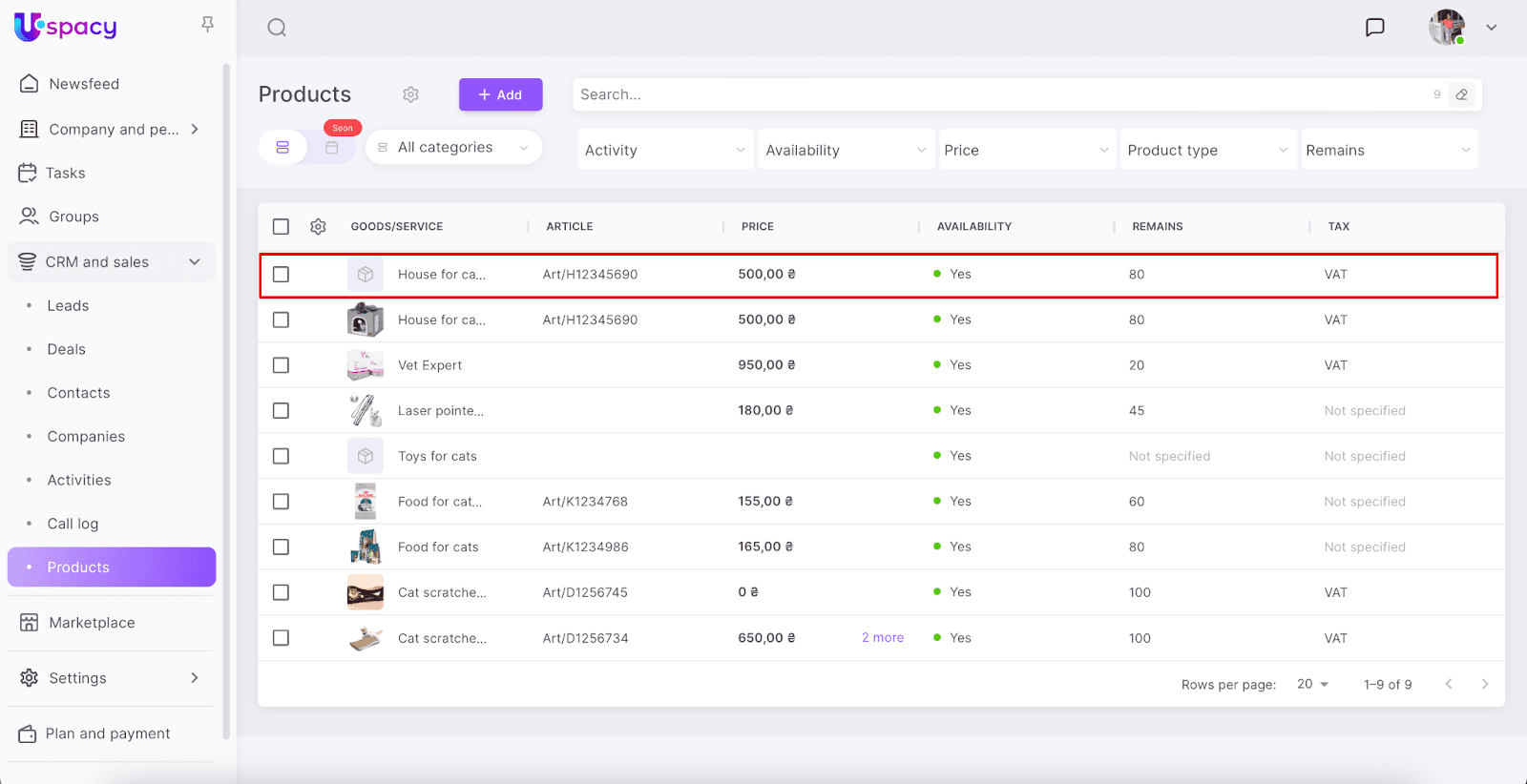The image size is (1527, 784).
Task: Expand the Product type filter
Action: tap(1207, 150)
